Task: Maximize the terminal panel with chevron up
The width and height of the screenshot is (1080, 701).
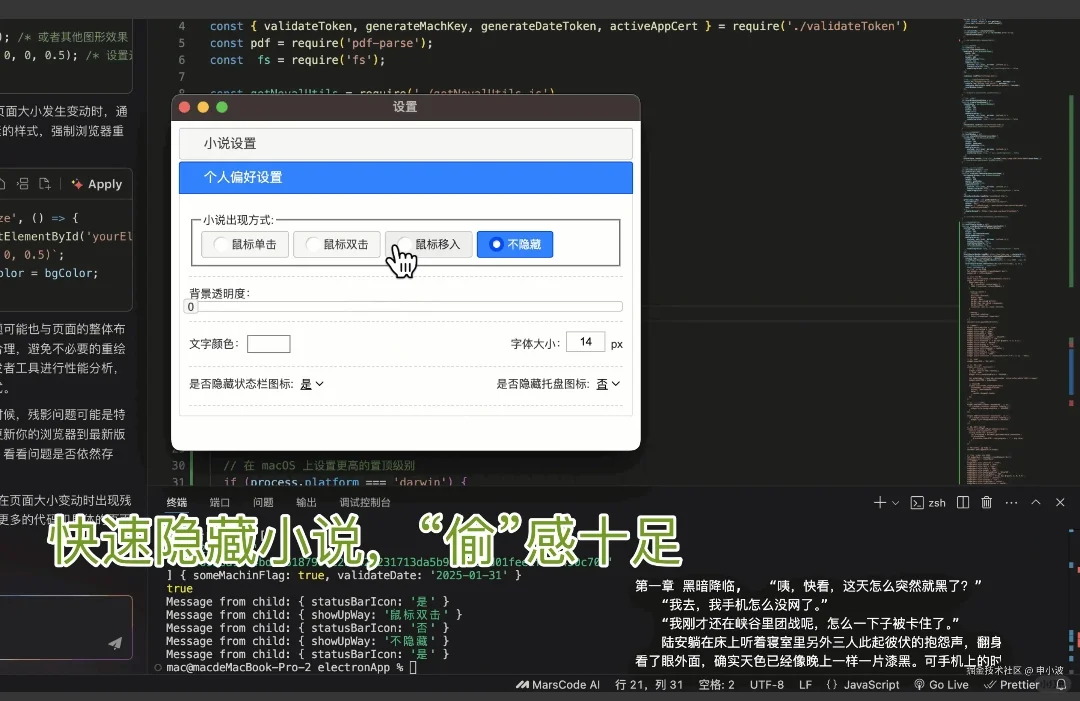Action: tap(1035, 503)
